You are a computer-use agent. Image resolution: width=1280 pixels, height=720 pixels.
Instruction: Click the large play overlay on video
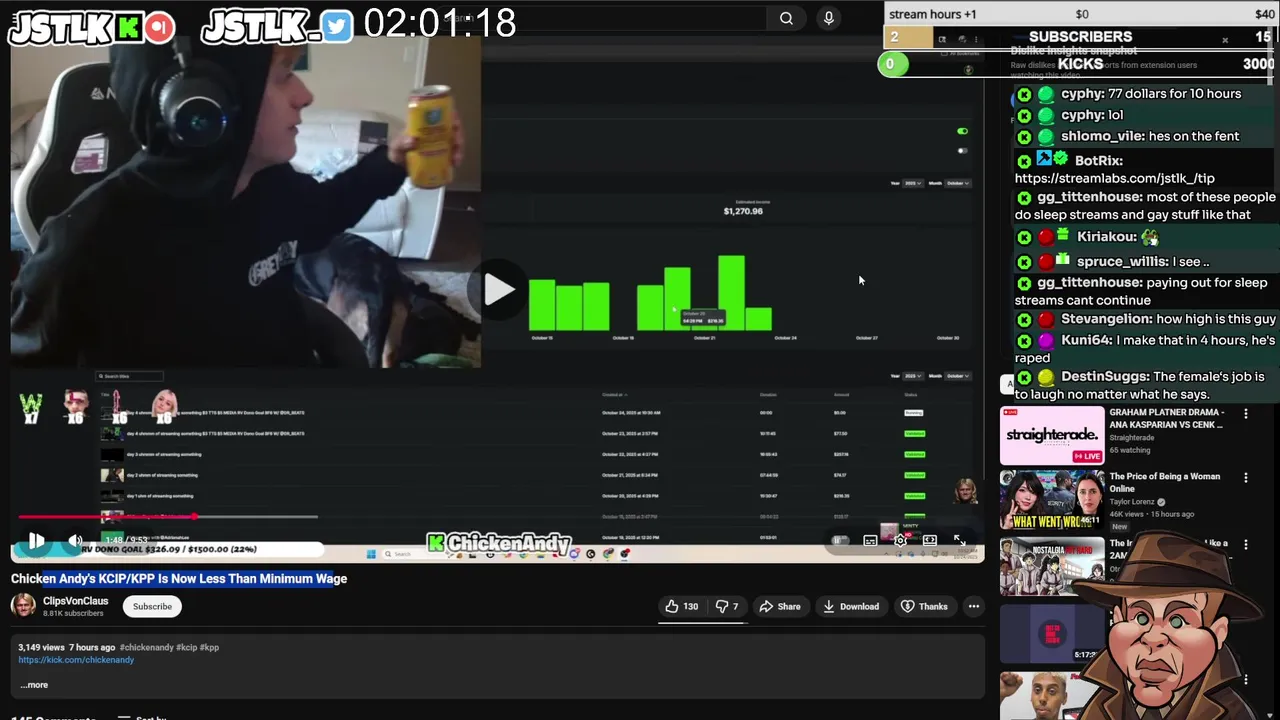(499, 290)
